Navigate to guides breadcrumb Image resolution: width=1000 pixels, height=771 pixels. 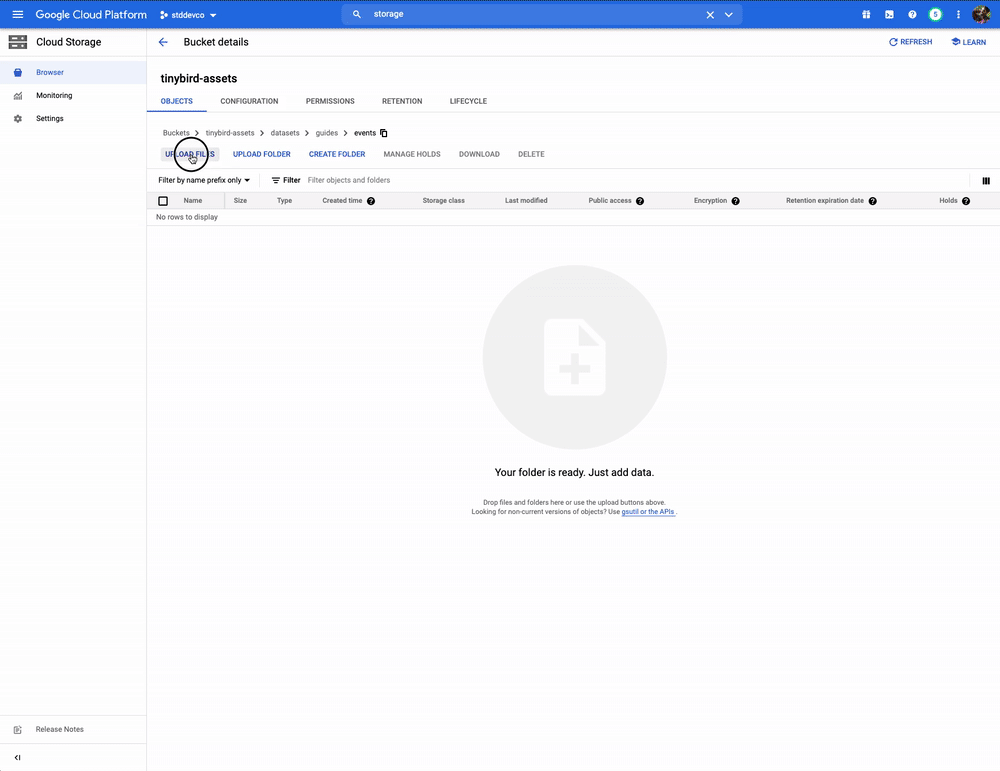[x=327, y=133]
